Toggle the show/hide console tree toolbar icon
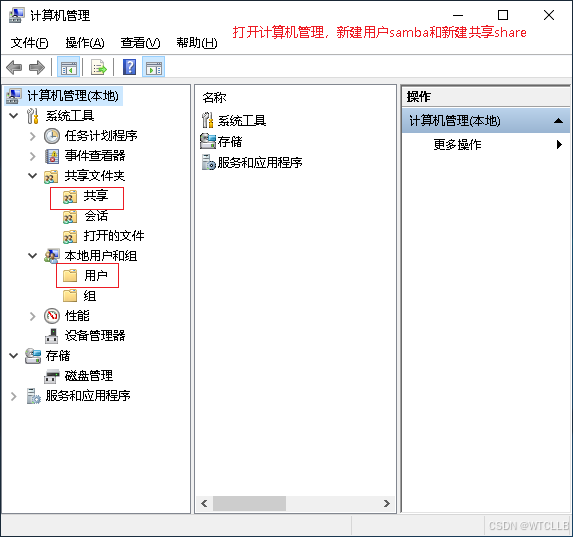The image size is (573, 537). [x=68, y=68]
